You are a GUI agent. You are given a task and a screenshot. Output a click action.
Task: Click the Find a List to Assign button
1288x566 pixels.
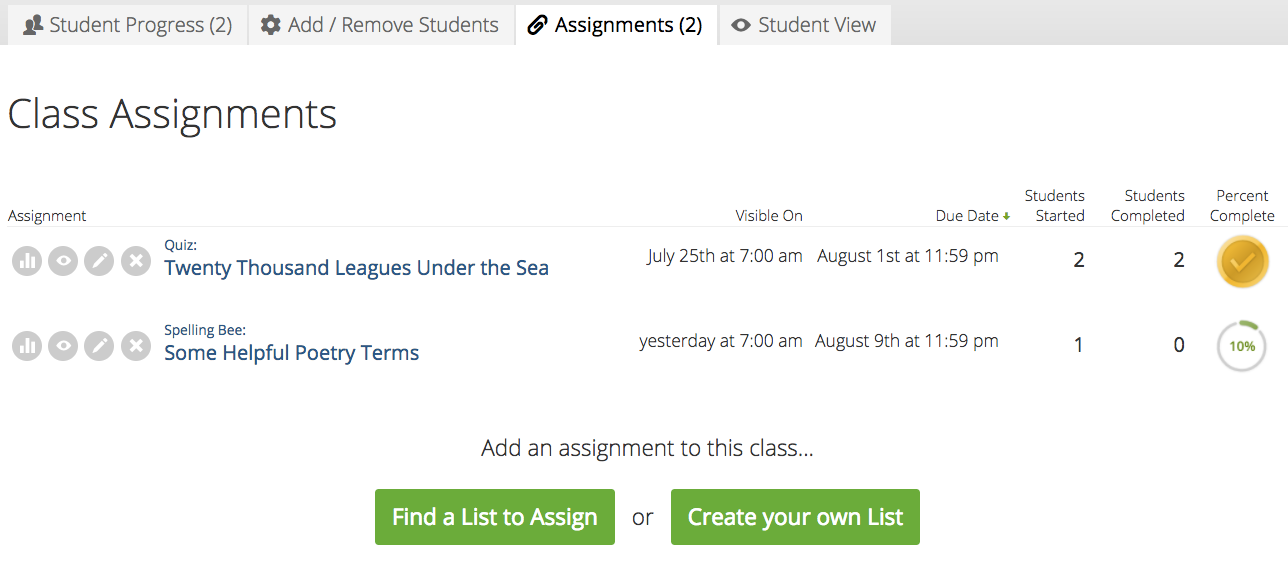coord(495,517)
